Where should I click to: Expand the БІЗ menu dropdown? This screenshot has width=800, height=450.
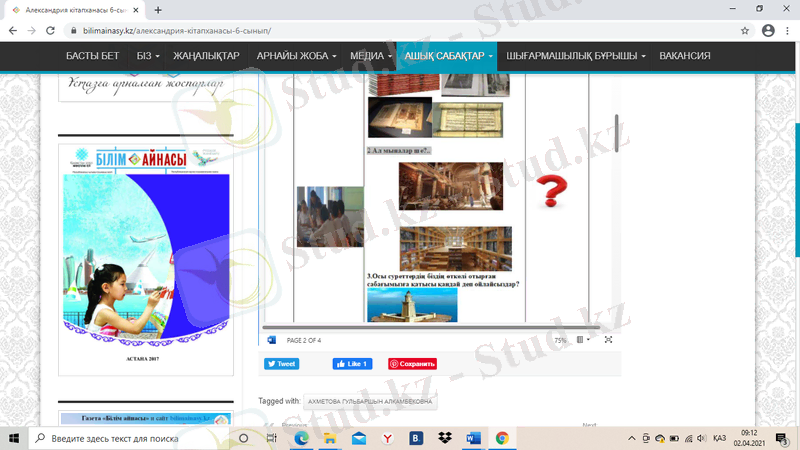(150, 56)
